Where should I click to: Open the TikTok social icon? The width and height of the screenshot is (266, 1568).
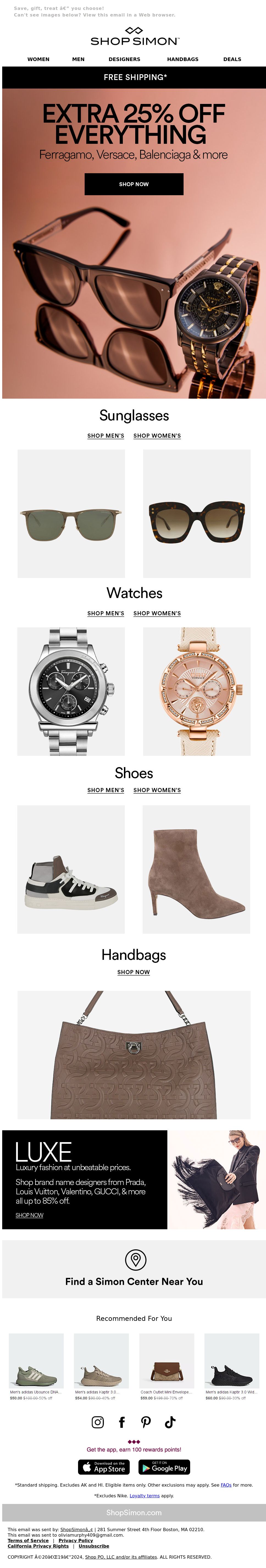(170, 1422)
